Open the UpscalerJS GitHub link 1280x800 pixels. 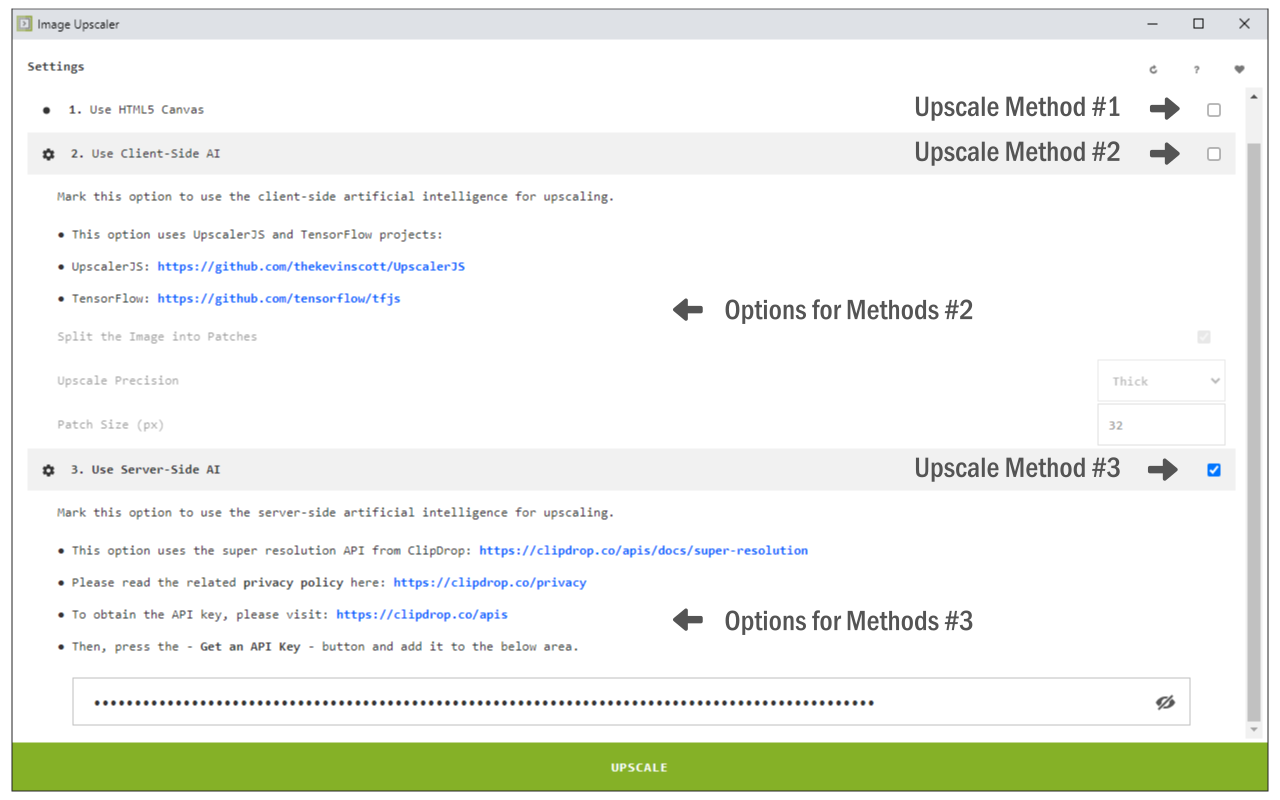tap(311, 267)
